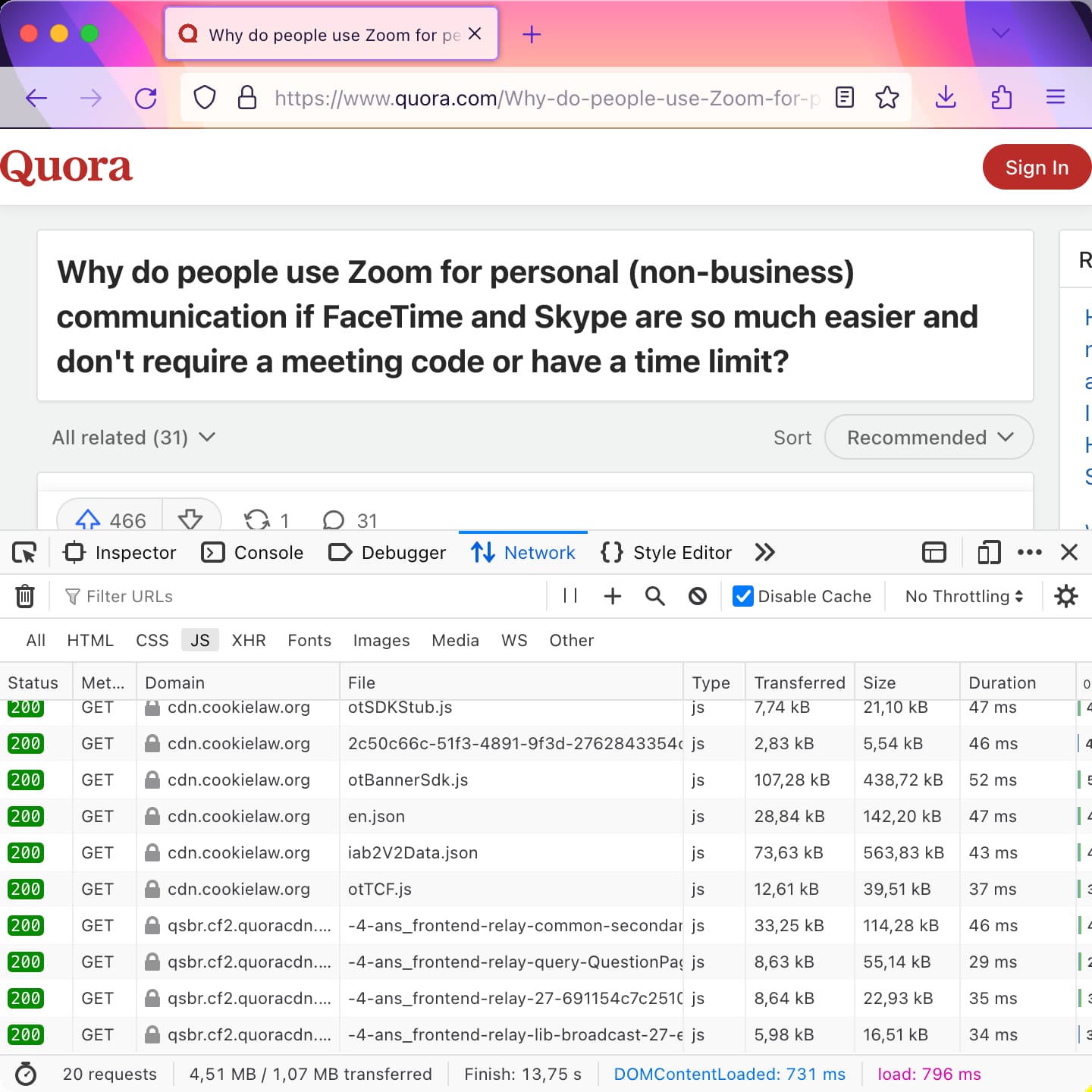
Task: Upvote the Zoom question answer
Action: click(x=87, y=520)
